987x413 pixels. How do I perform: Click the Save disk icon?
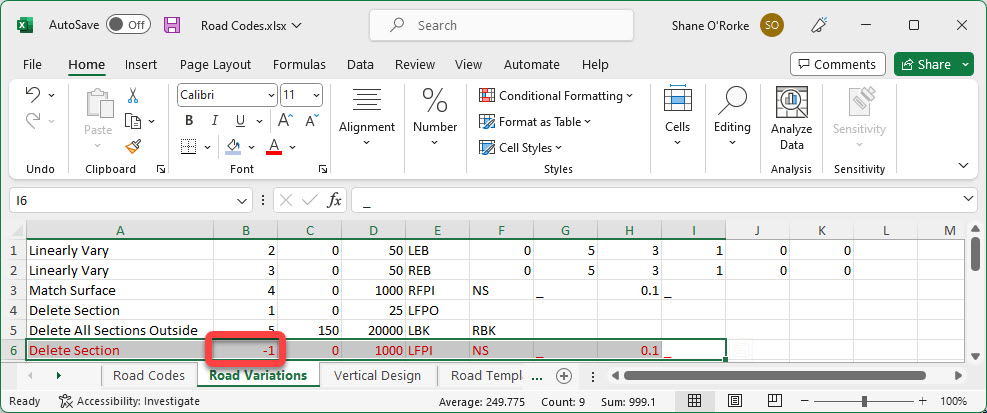pos(172,25)
